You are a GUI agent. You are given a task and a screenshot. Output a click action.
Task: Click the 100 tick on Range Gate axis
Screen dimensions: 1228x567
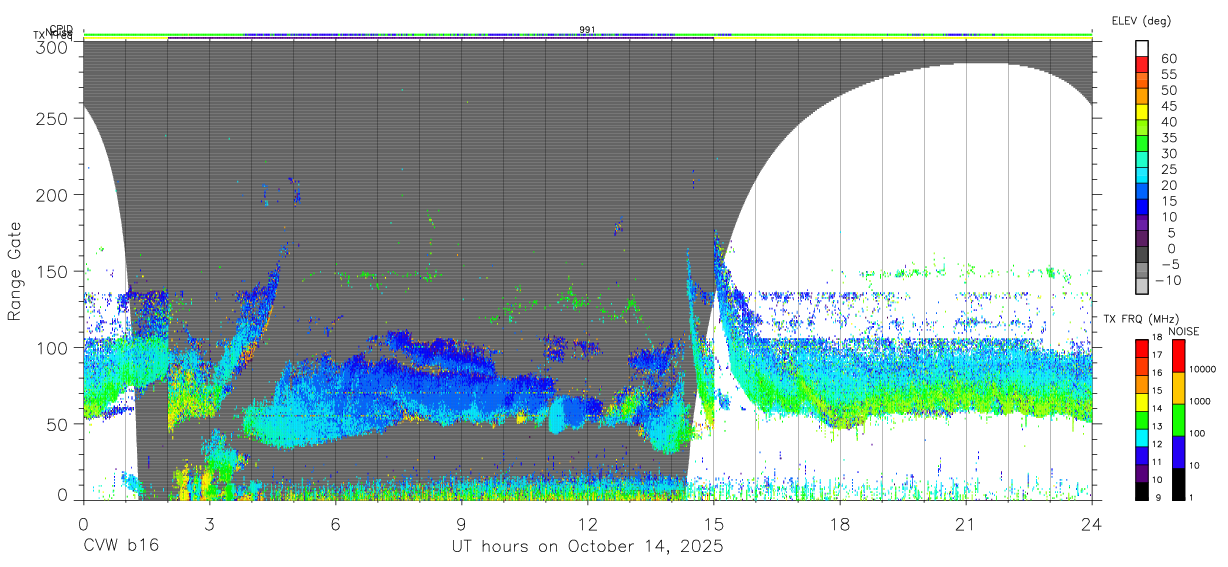click(54, 347)
